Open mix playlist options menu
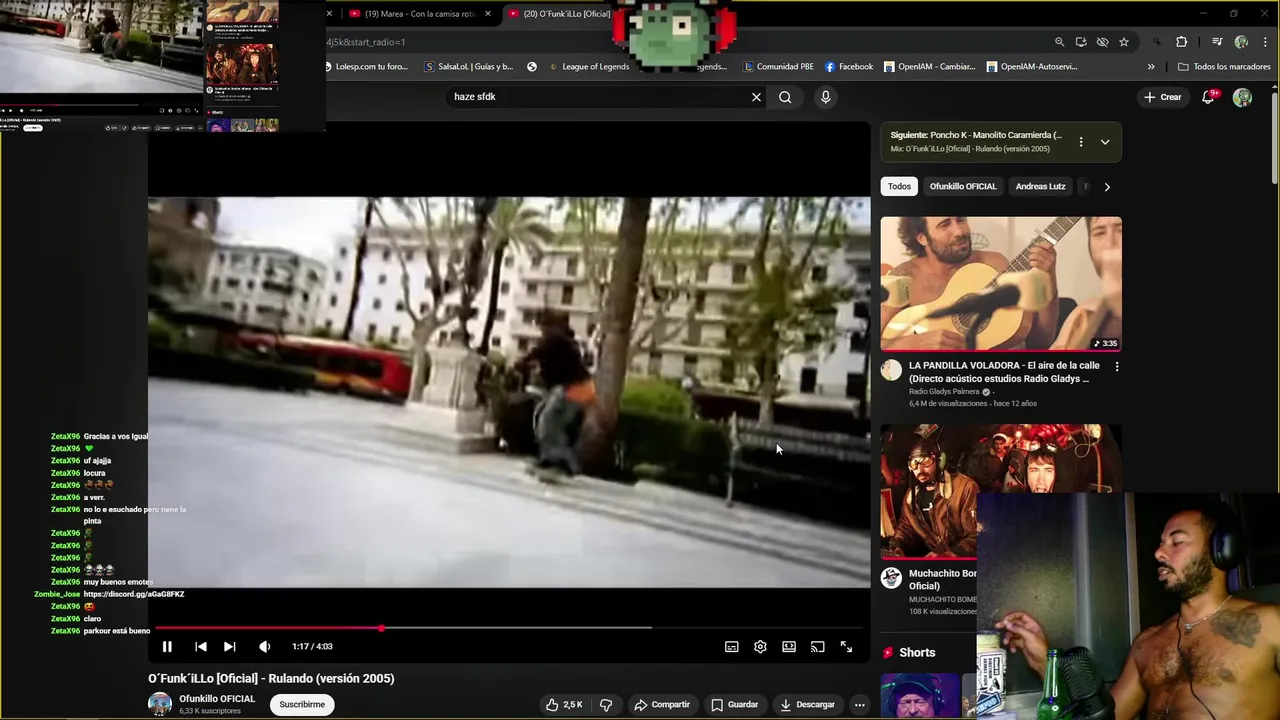The width and height of the screenshot is (1280, 720). [x=1081, y=142]
